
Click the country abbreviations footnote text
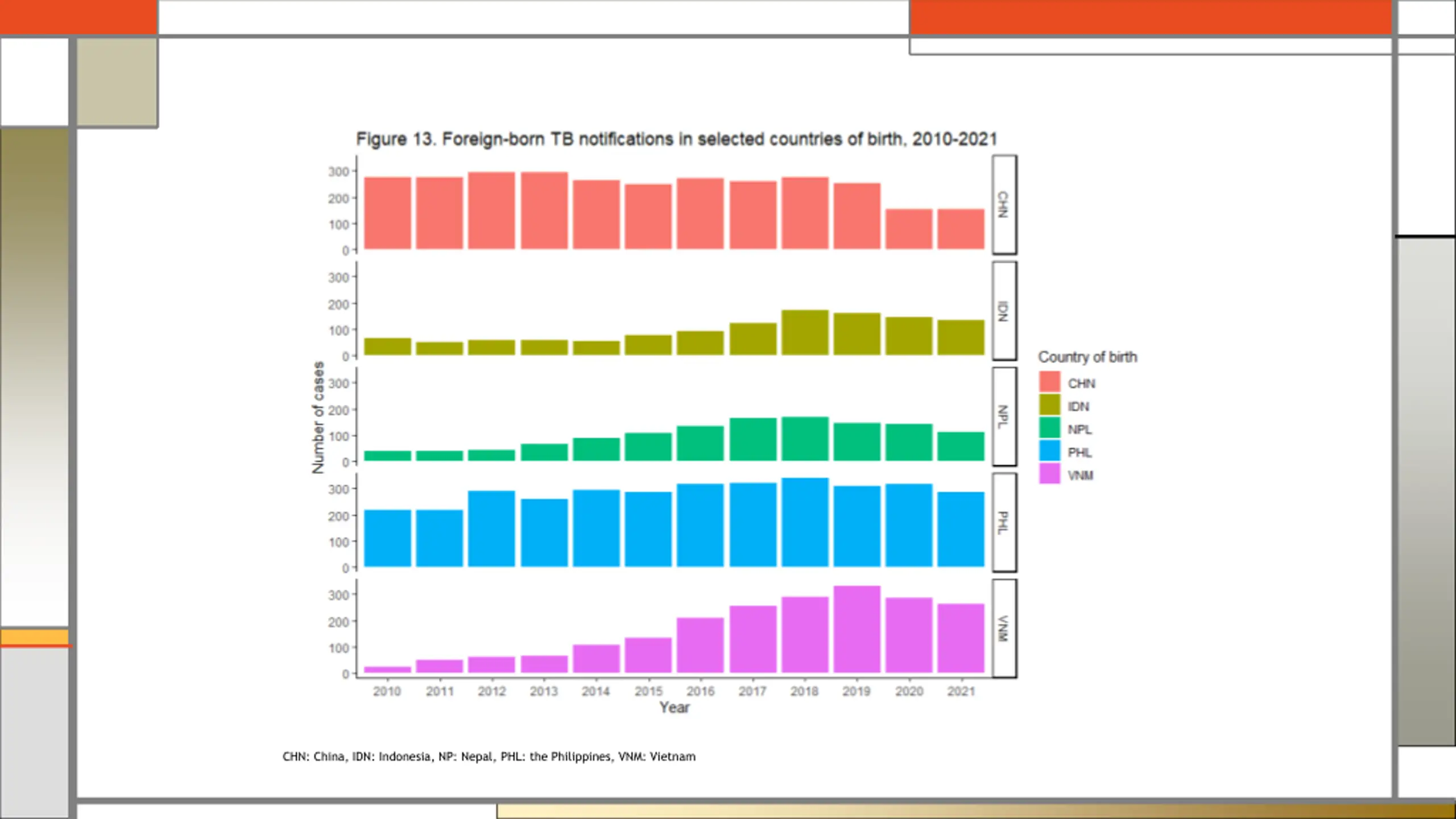pos(489,757)
